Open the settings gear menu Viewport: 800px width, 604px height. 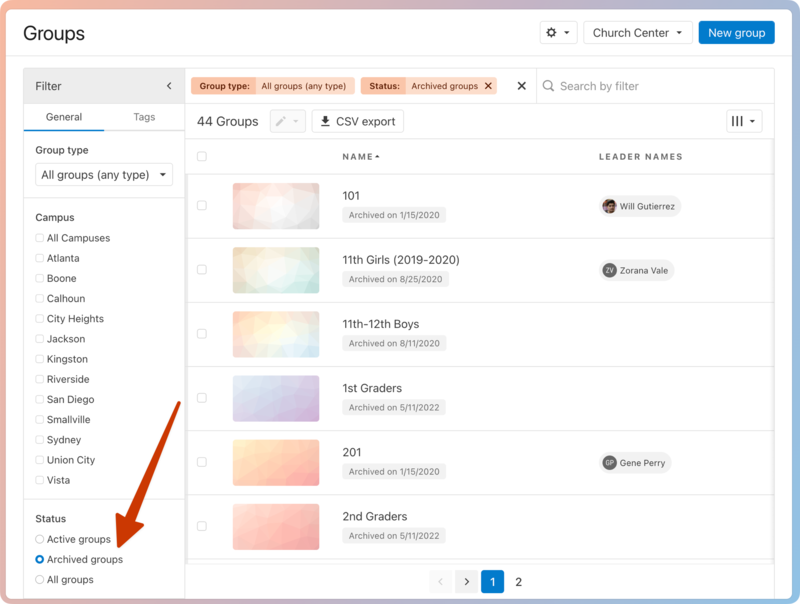coord(558,33)
